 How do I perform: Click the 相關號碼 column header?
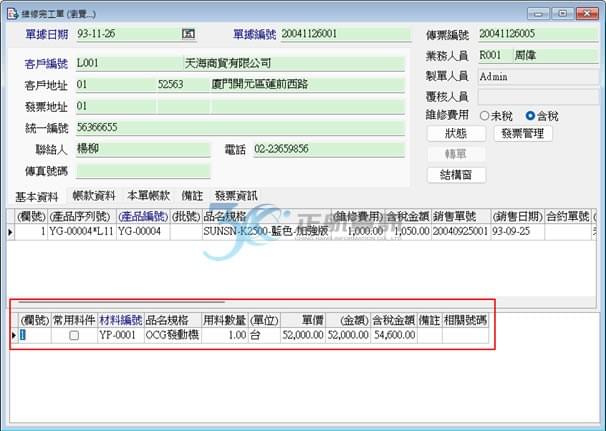(465, 320)
